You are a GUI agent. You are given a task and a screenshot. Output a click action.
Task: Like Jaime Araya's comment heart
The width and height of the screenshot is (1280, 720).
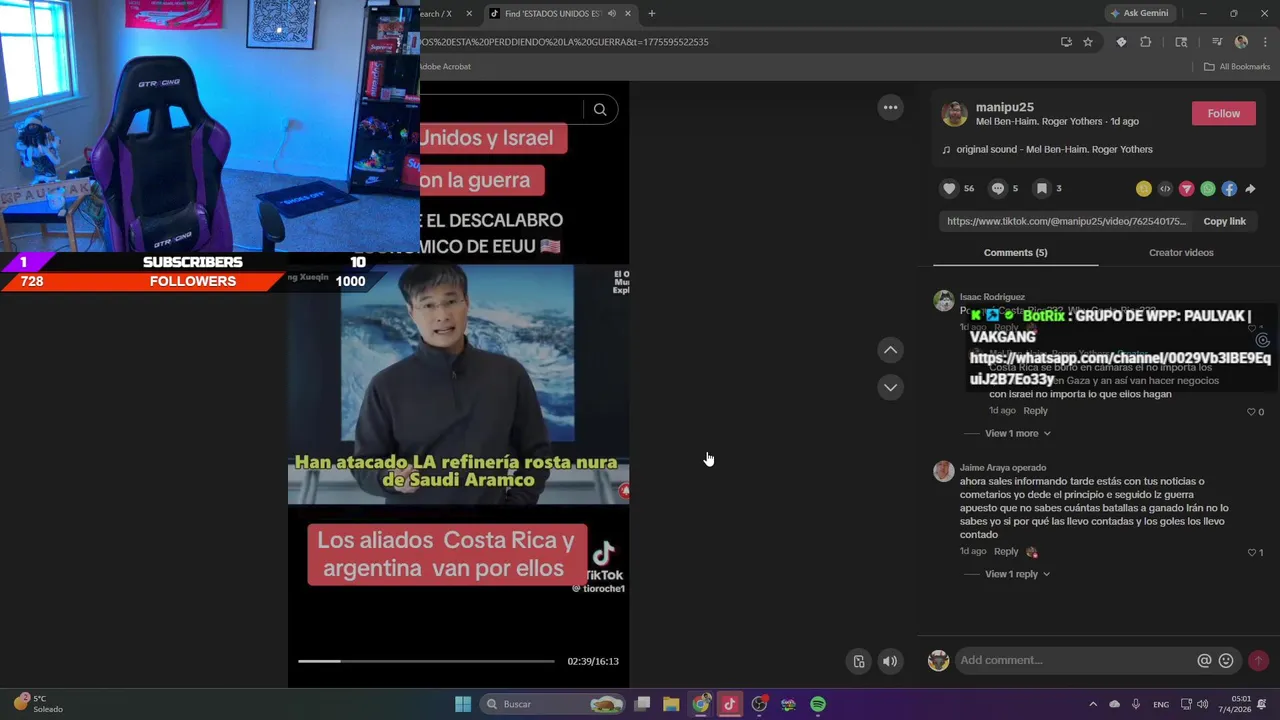pos(1251,552)
